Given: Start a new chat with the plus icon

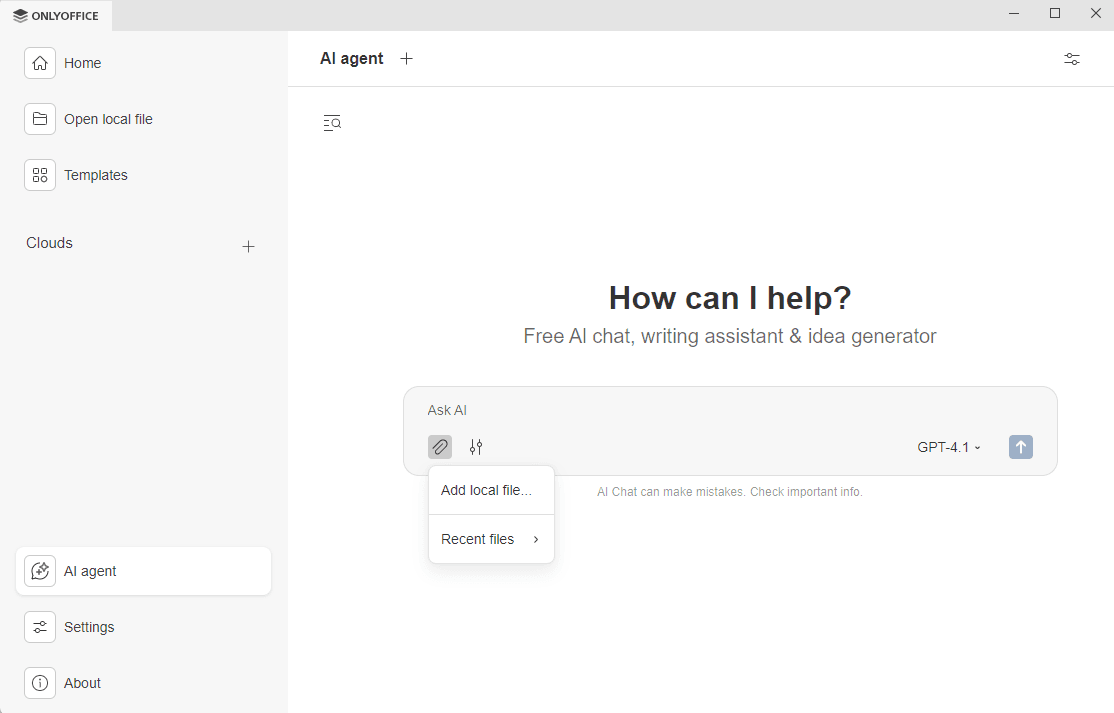Looking at the screenshot, I should pyautogui.click(x=406, y=58).
